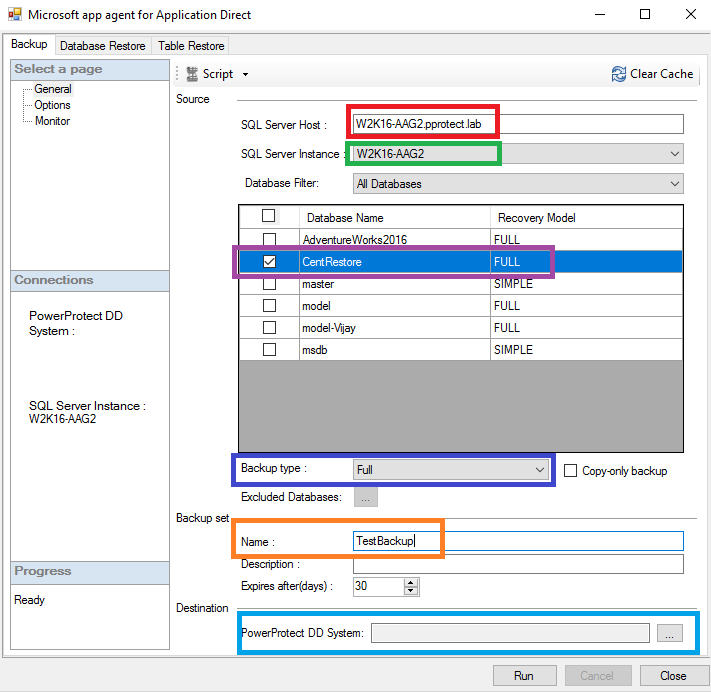Uncheck the CentRestore database checkbox
The height and width of the screenshot is (692, 711).
pyautogui.click(x=269, y=262)
